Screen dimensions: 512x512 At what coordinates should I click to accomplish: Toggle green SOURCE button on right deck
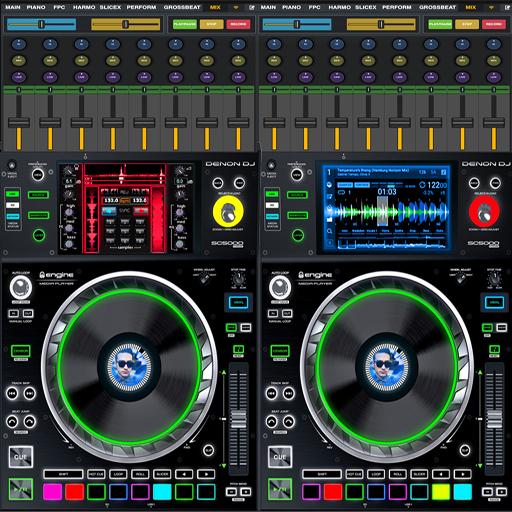(x=297, y=195)
